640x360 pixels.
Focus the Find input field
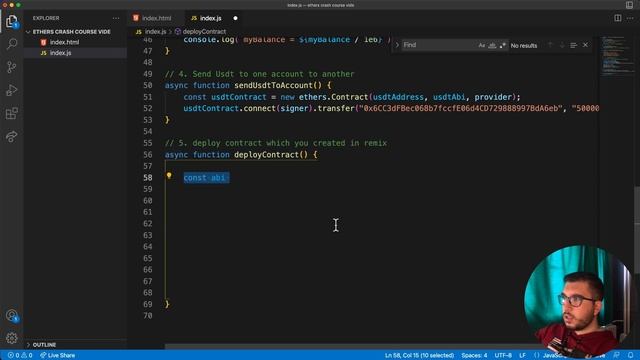(439, 45)
